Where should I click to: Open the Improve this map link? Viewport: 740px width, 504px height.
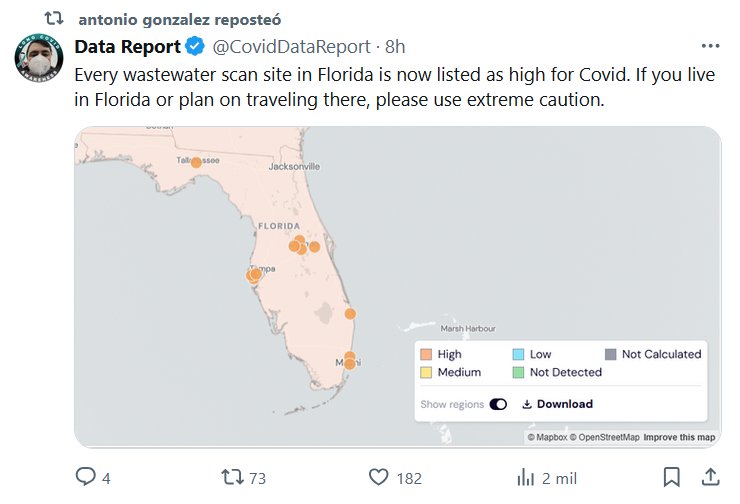[x=679, y=437]
